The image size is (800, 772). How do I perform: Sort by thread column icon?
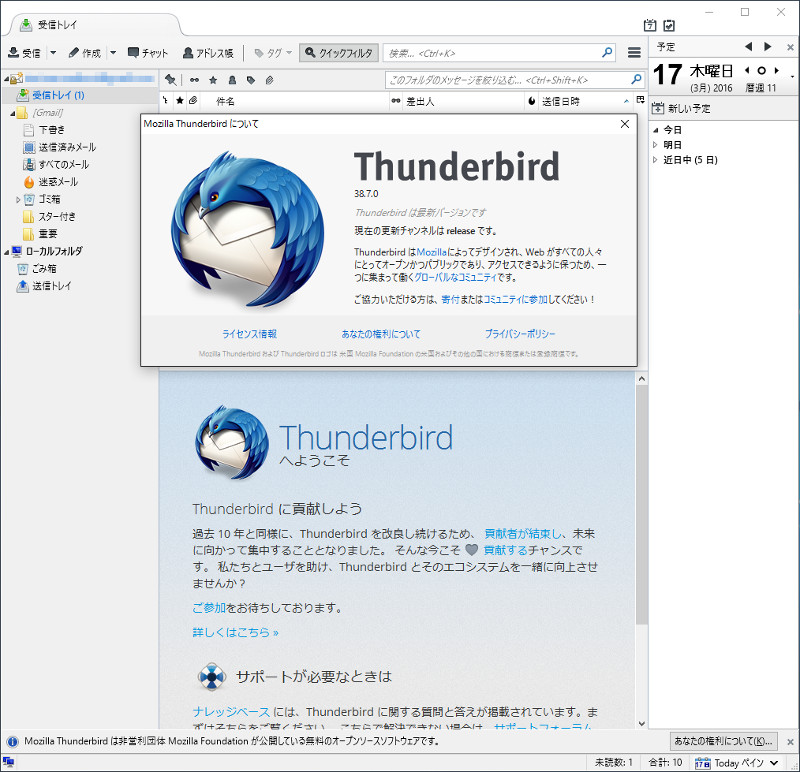(165, 101)
